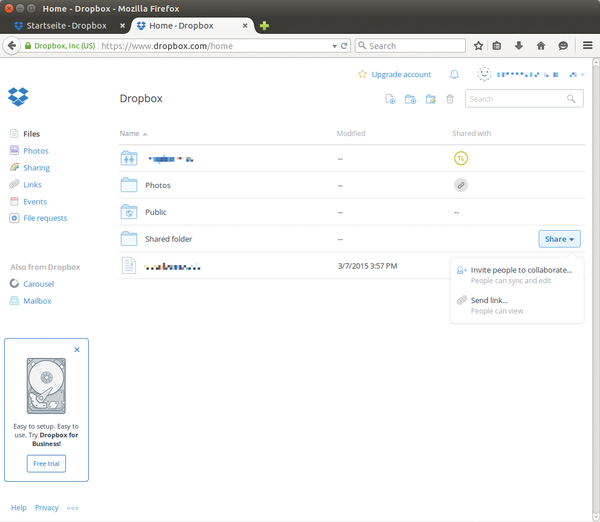Click the New shared folder icon

click(430, 99)
